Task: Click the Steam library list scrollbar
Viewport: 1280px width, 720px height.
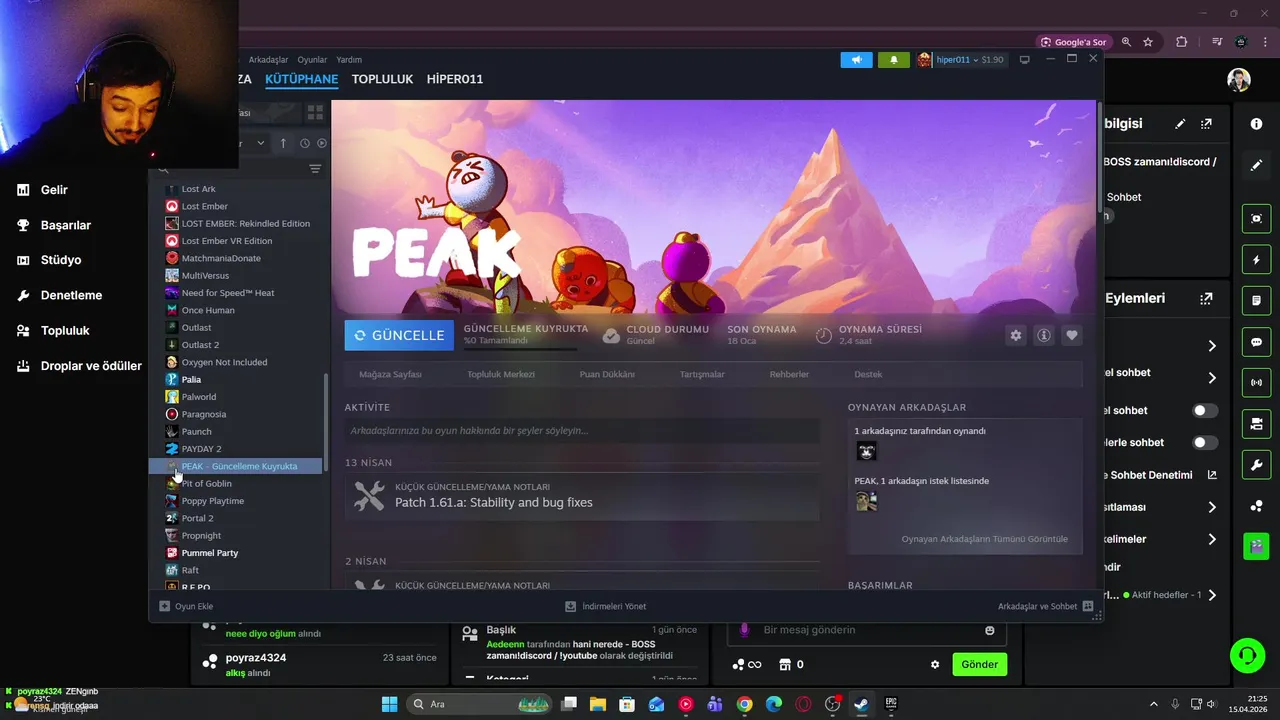Action: point(325,423)
